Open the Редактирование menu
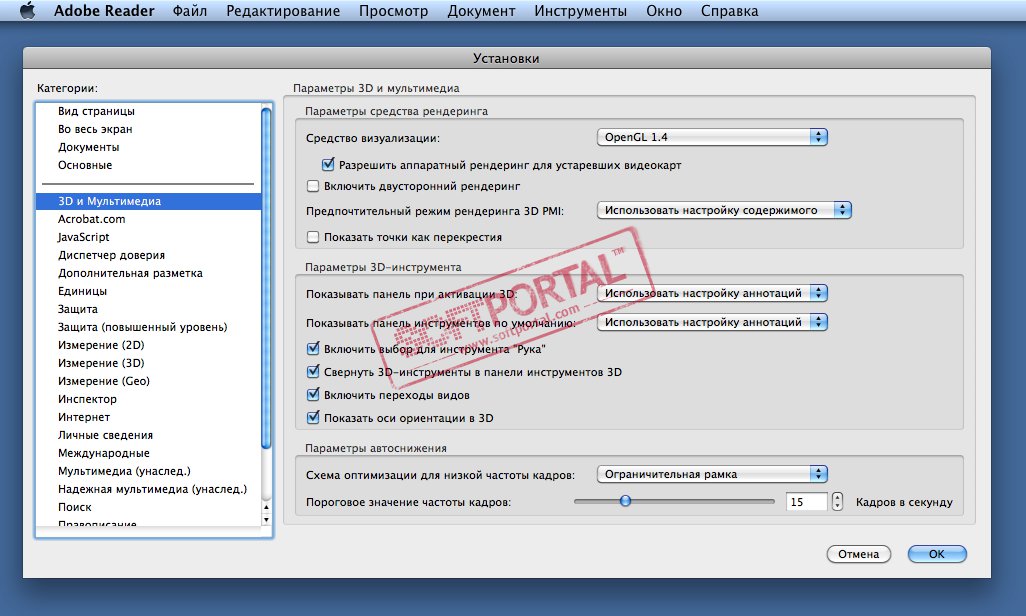 click(x=283, y=11)
